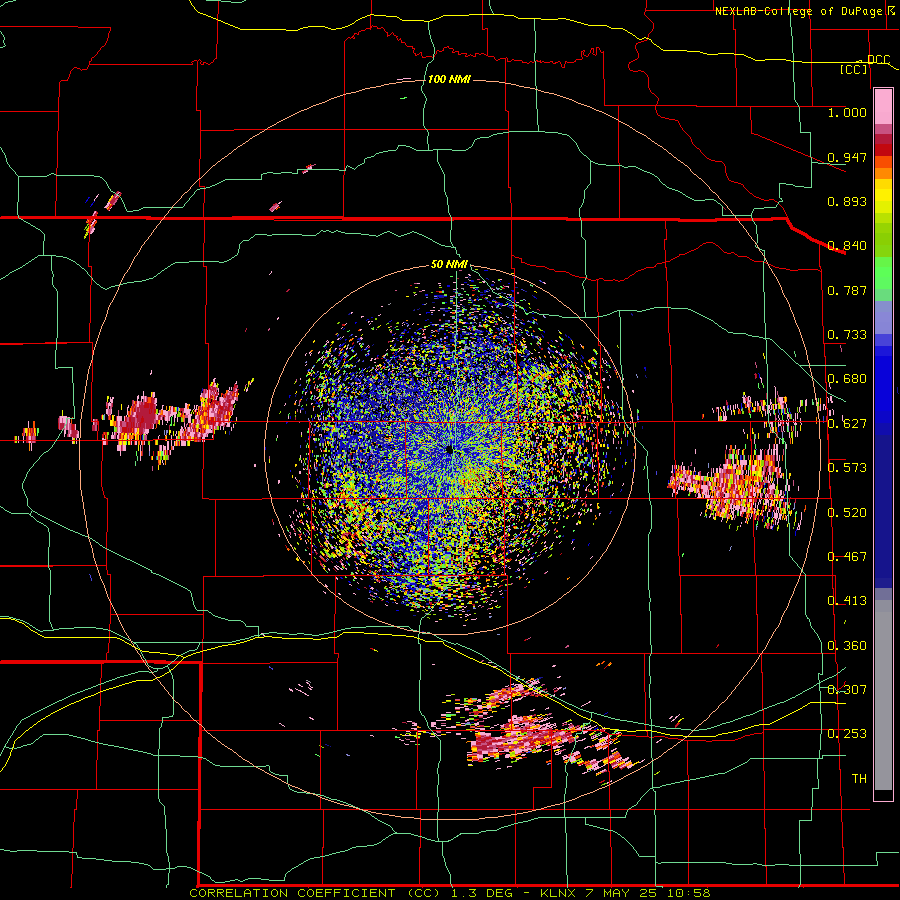900x900 pixels.
Task: Click the 0.627 scale label
Action: pos(847,424)
